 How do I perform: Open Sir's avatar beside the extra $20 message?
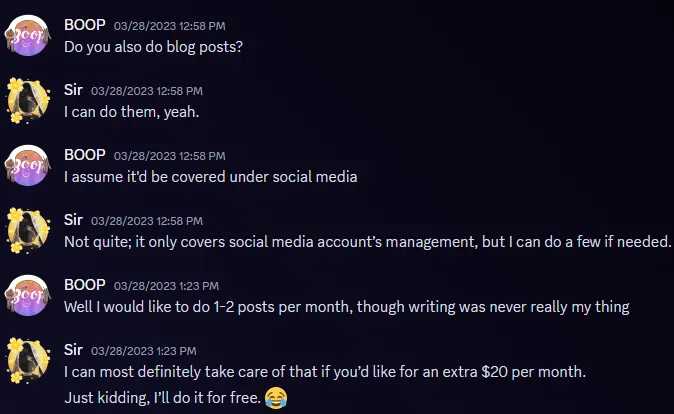[x=28, y=361]
